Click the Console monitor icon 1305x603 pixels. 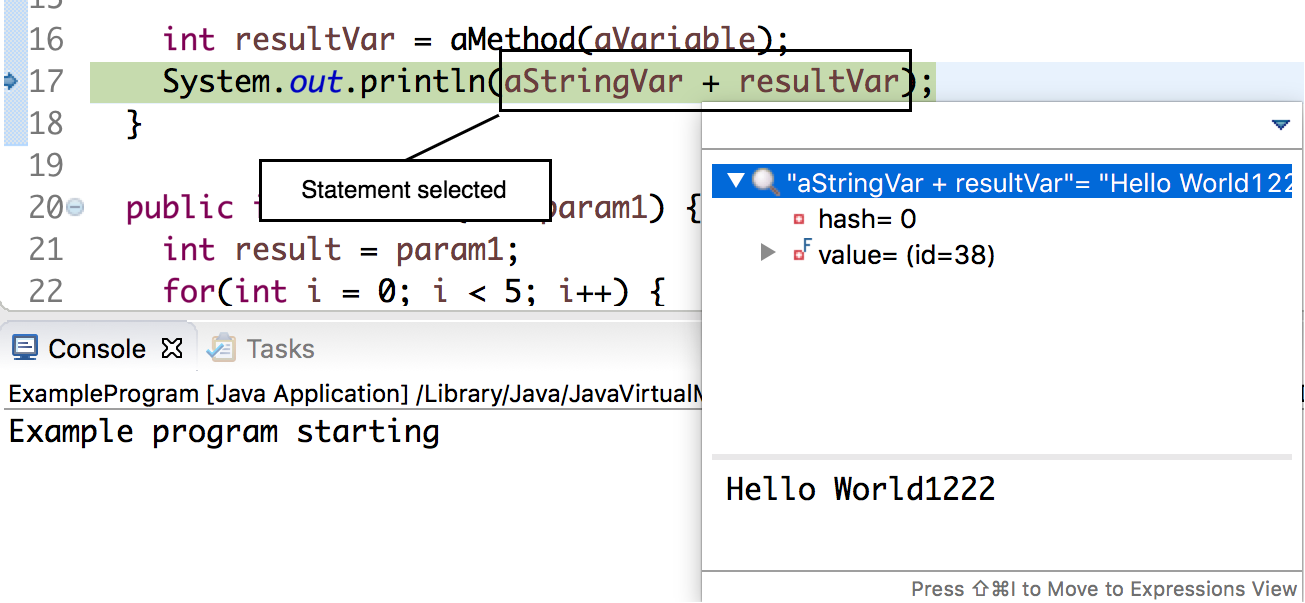25,348
